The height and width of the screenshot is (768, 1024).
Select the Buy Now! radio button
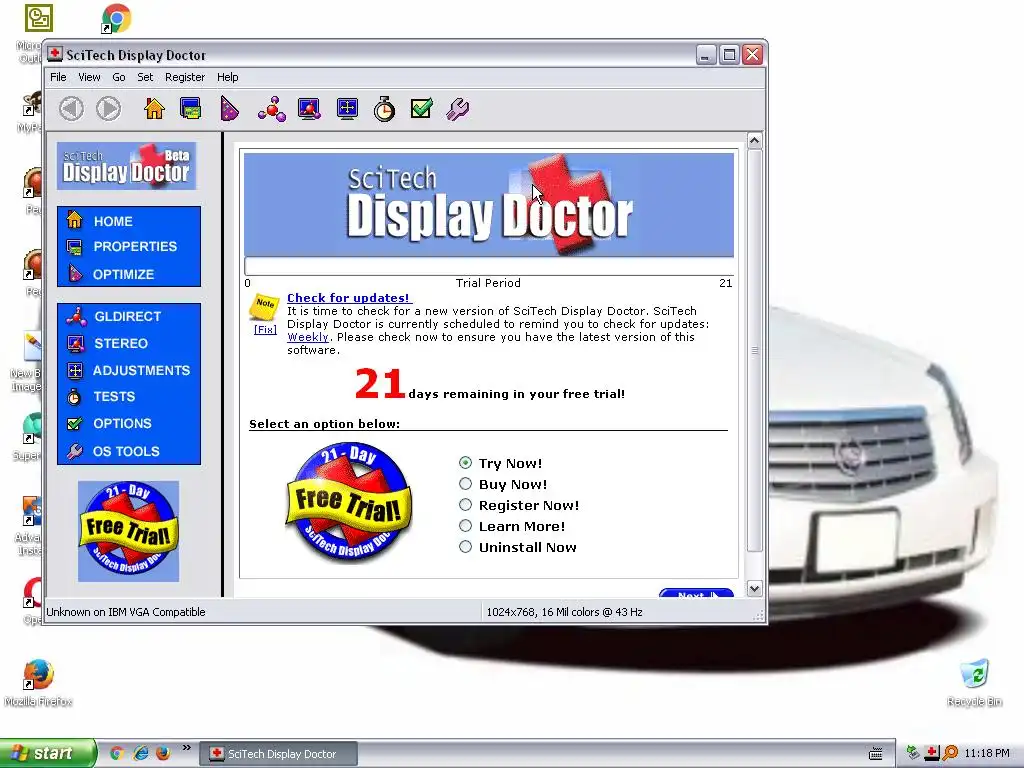[465, 484]
